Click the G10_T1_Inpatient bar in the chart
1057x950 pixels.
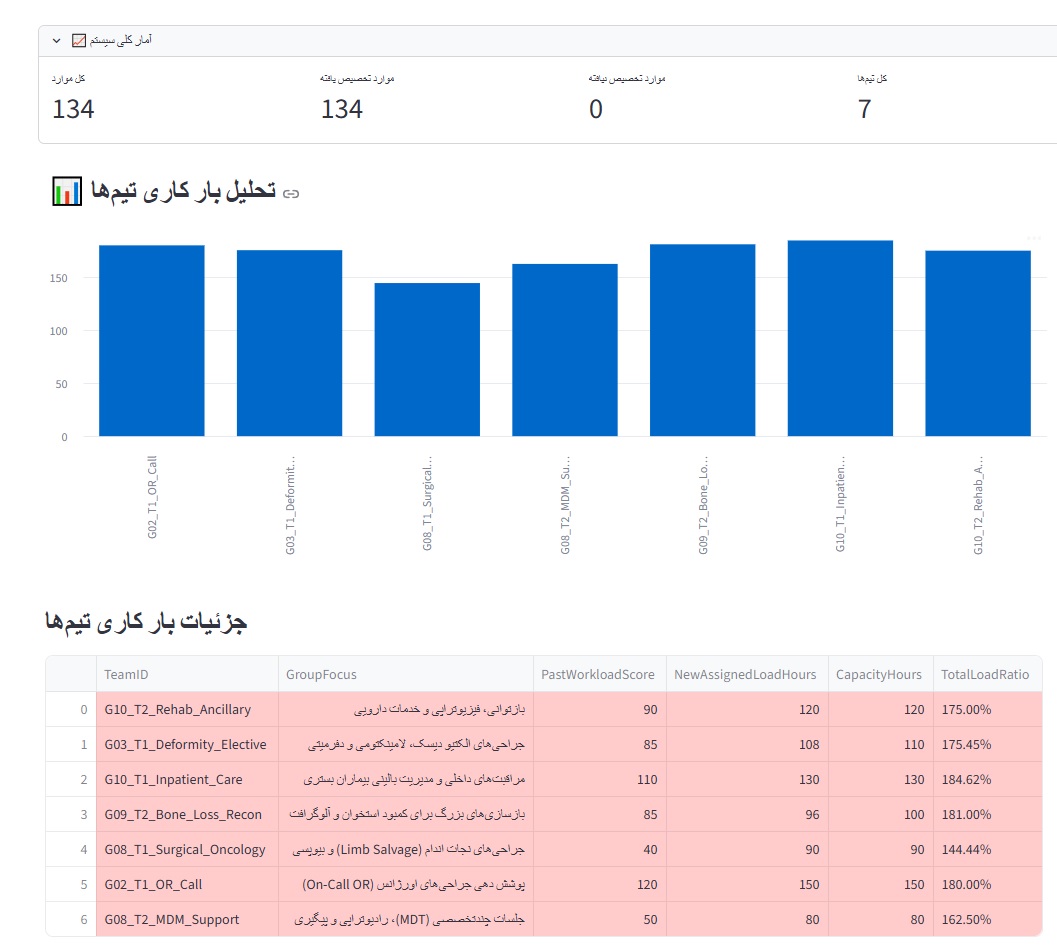coord(840,338)
